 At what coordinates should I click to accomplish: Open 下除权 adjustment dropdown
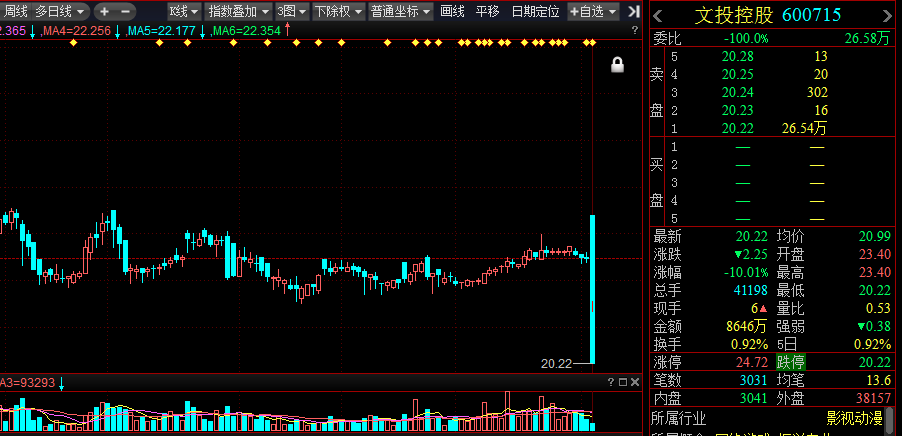(x=339, y=11)
